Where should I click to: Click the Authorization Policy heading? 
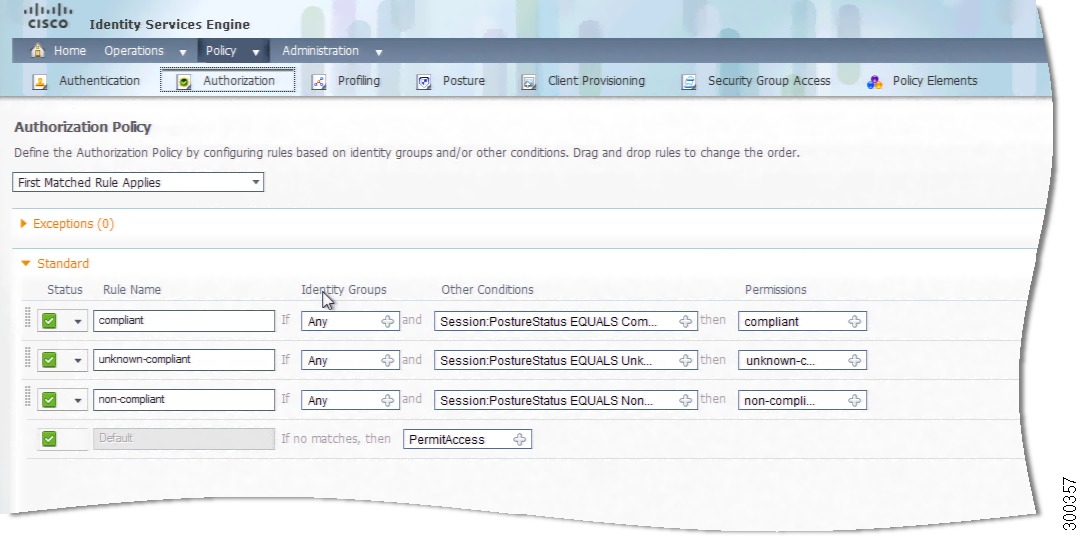pos(83,127)
